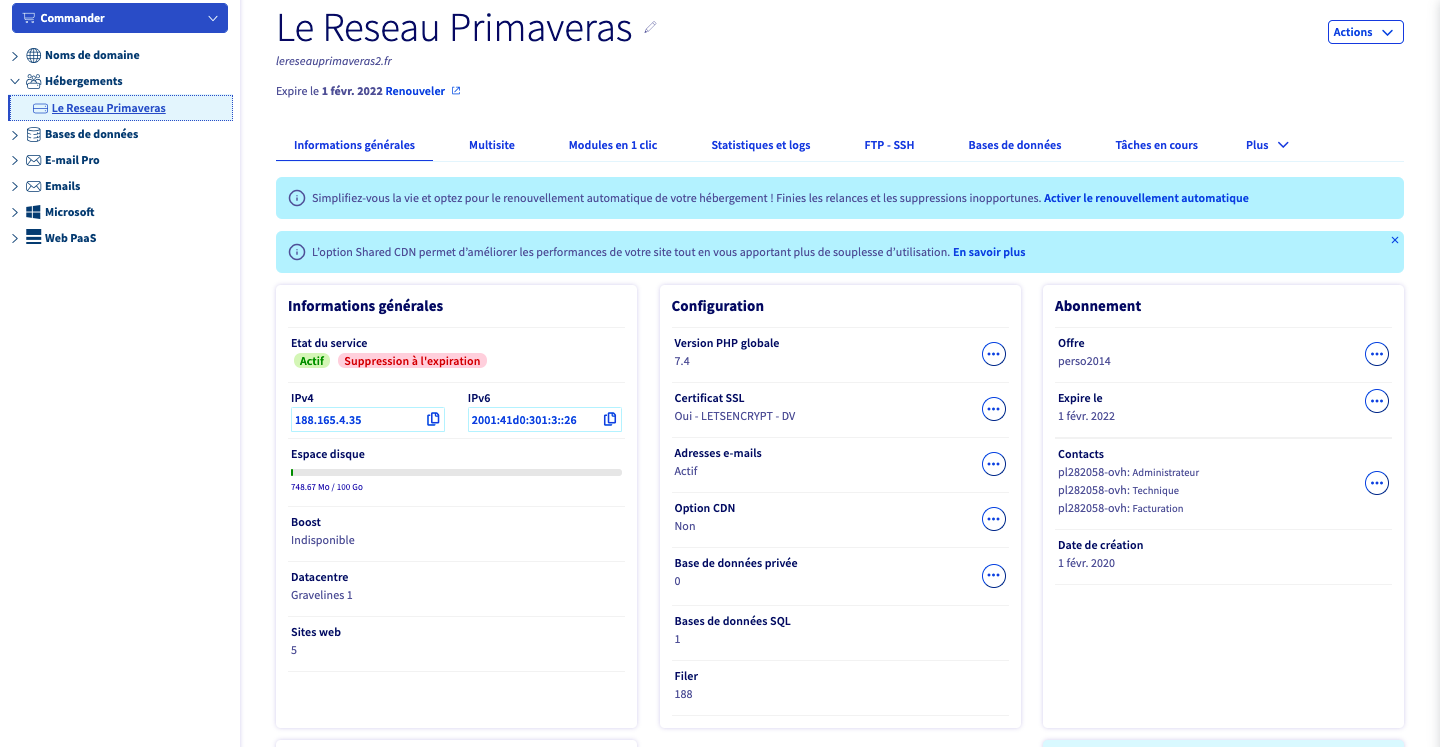Open options menu for Option CDN
The height and width of the screenshot is (747, 1440).
tap(993, 519)
